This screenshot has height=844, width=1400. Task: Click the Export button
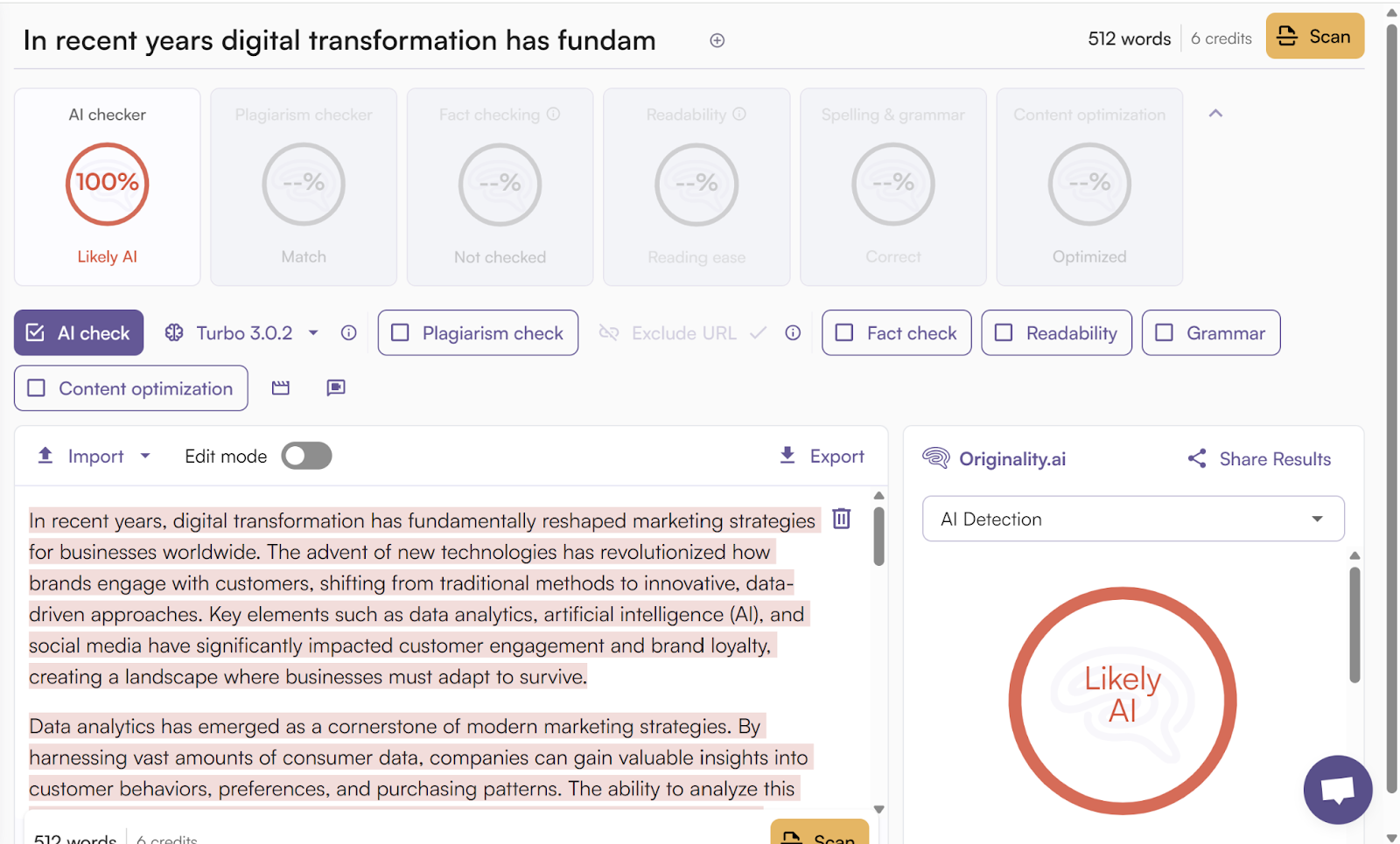(x=822, y=456)
